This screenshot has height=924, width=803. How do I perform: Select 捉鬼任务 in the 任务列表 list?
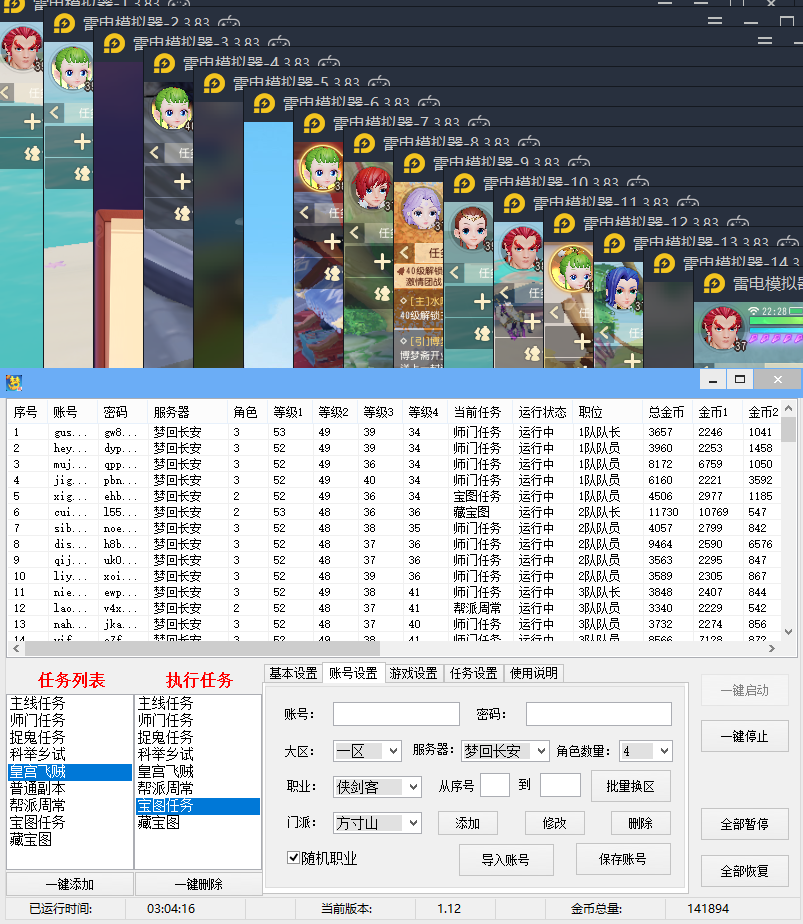70,737
